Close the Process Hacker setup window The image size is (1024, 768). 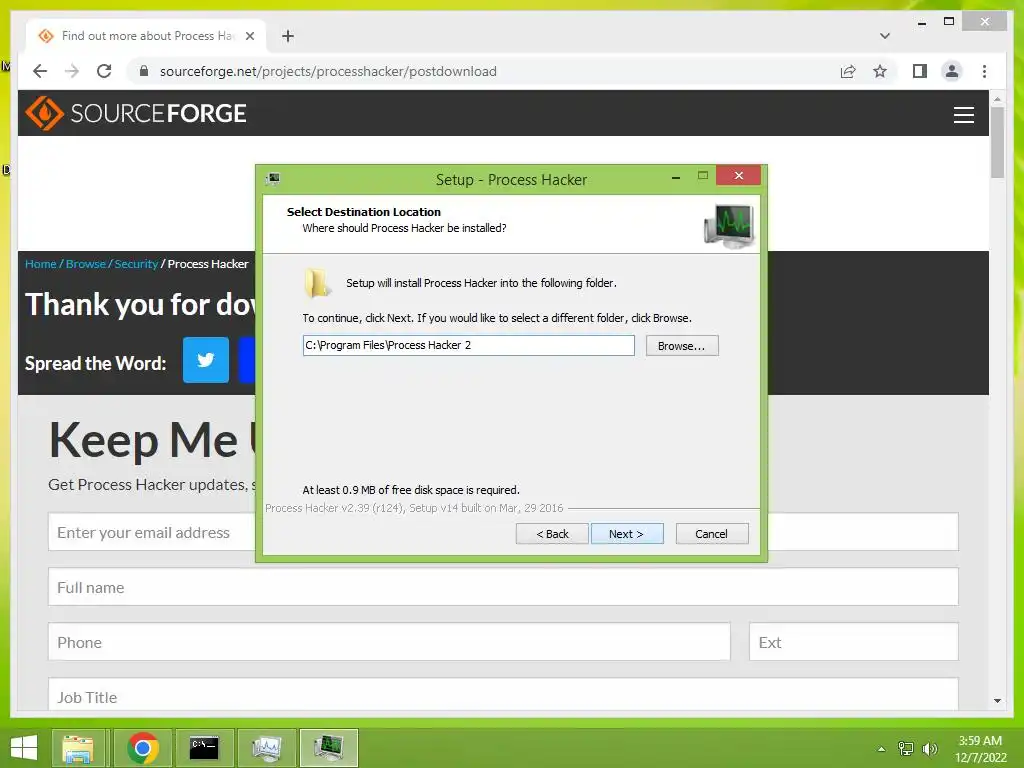[x=739, y=175]
